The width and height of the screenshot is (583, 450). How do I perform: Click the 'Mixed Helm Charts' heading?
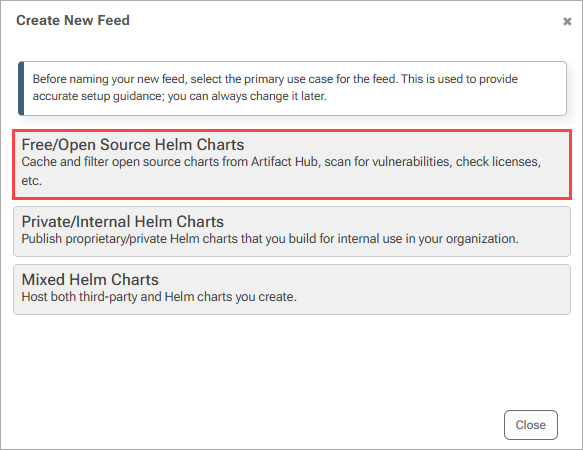coord(90,280)
